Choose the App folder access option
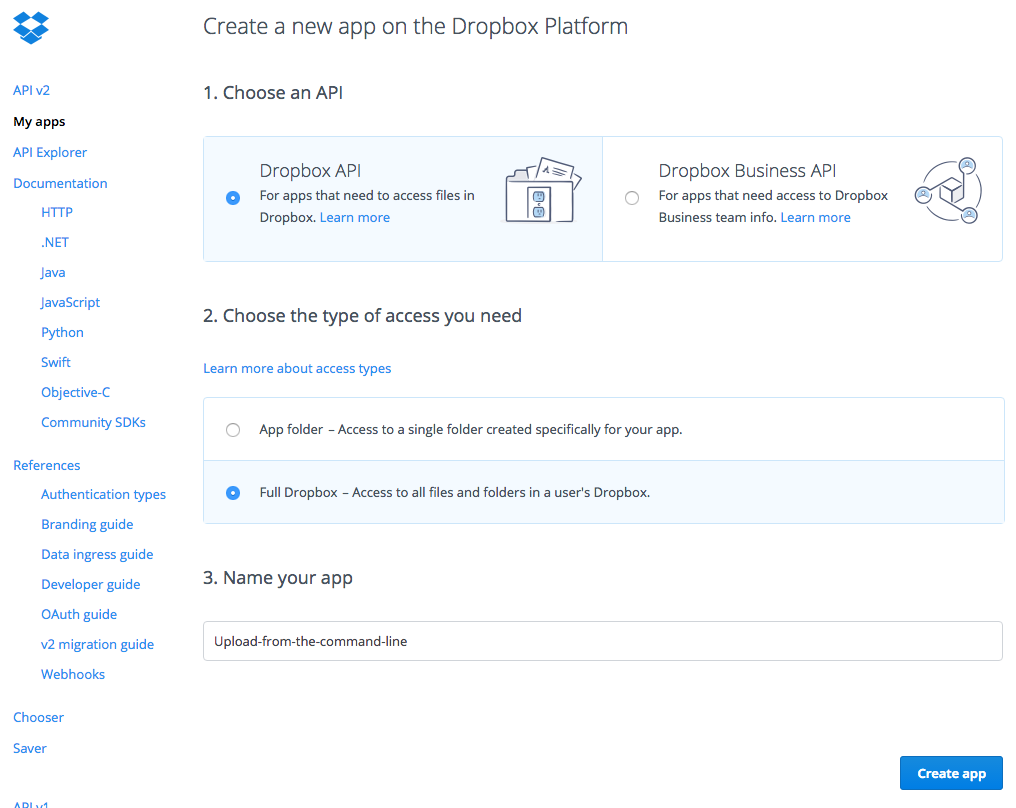1016x808 pixels. (233, 430)
